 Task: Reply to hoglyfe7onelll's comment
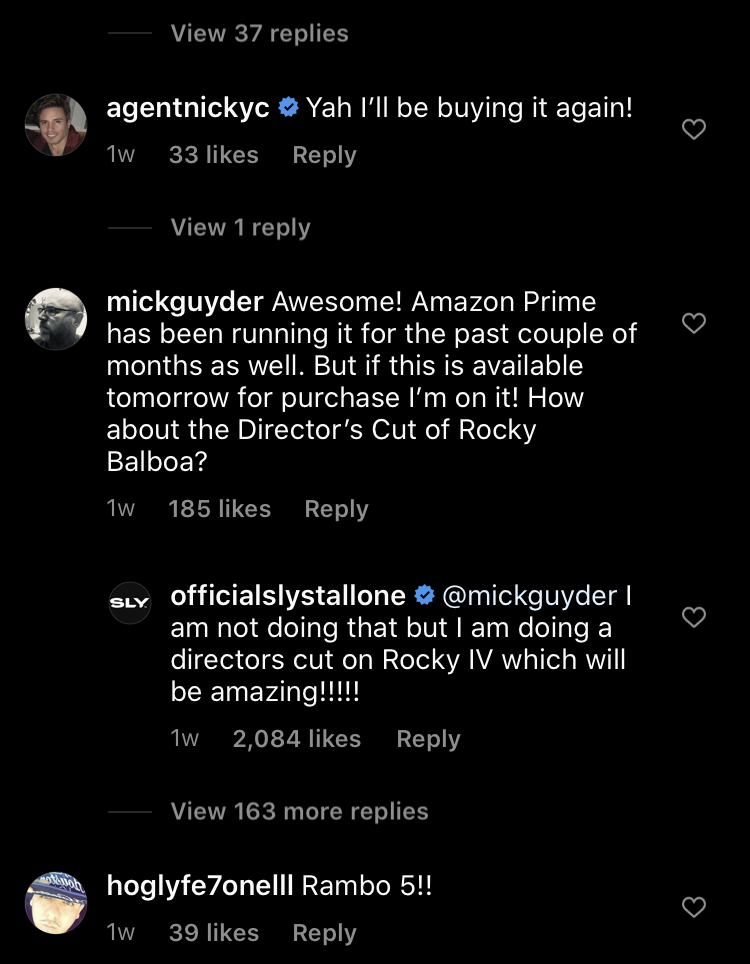click(324, 933)
